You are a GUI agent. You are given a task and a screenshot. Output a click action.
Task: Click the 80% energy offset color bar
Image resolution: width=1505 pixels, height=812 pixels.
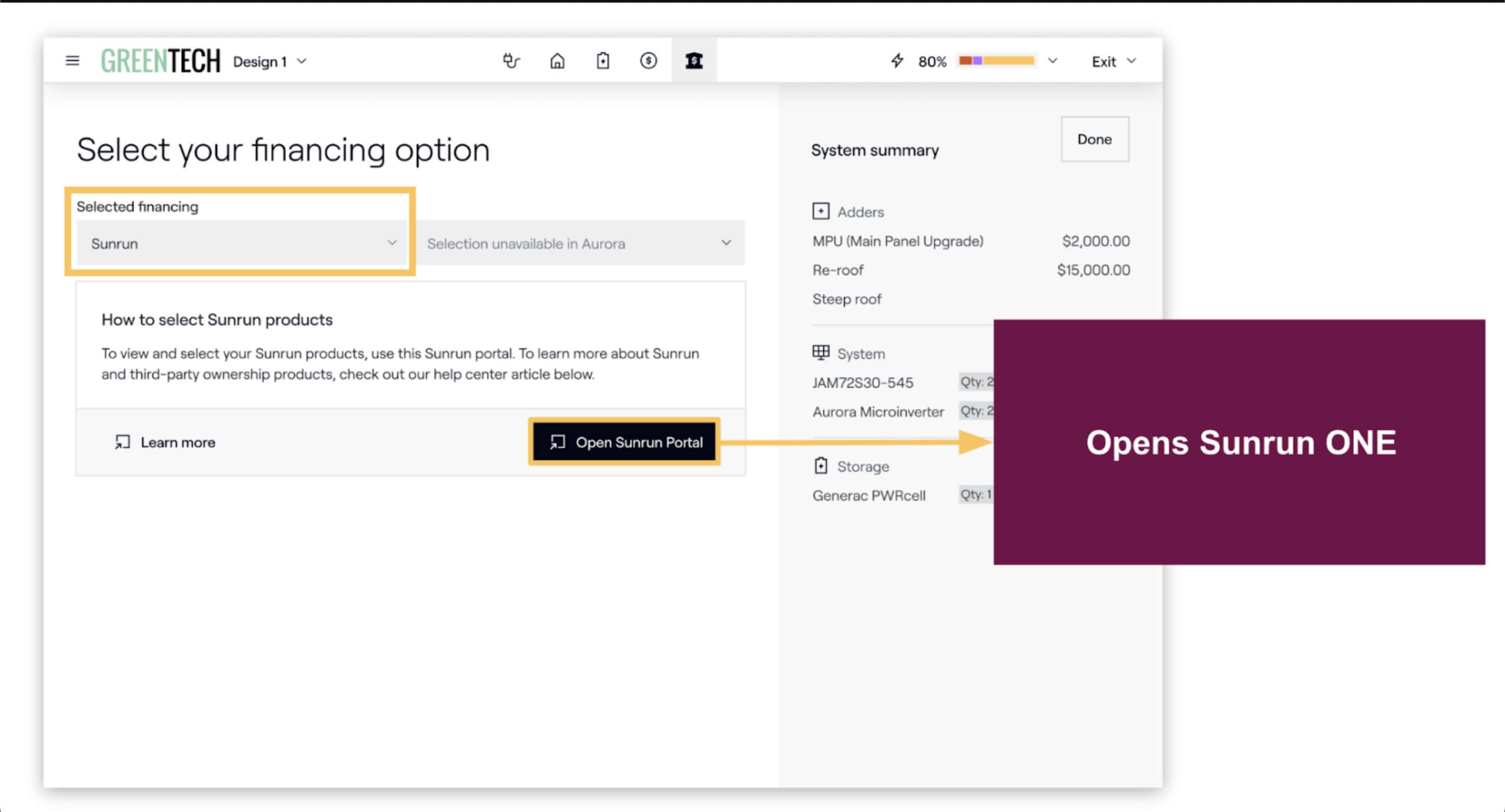997,61
